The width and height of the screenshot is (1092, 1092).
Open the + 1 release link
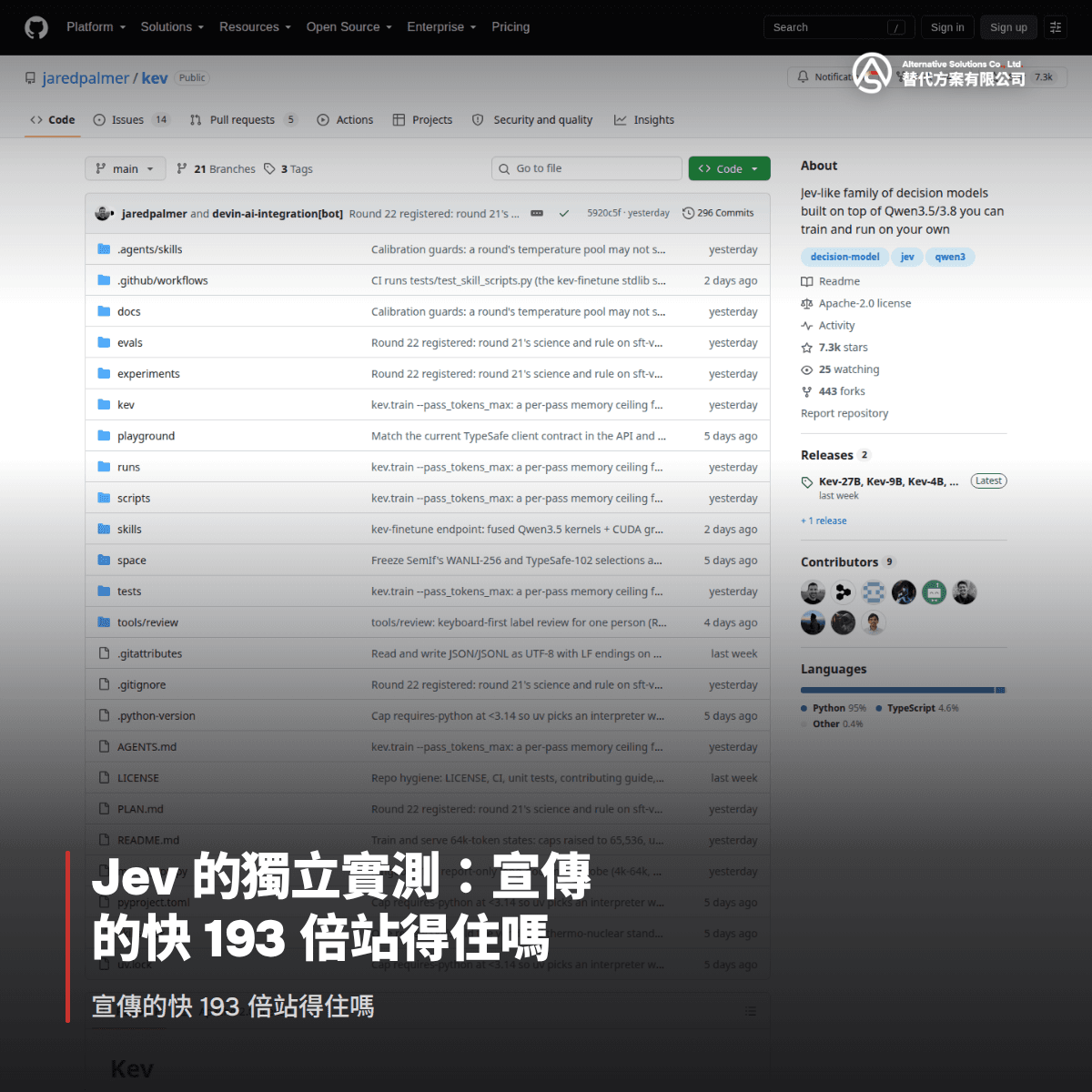(x=824, y=521)
